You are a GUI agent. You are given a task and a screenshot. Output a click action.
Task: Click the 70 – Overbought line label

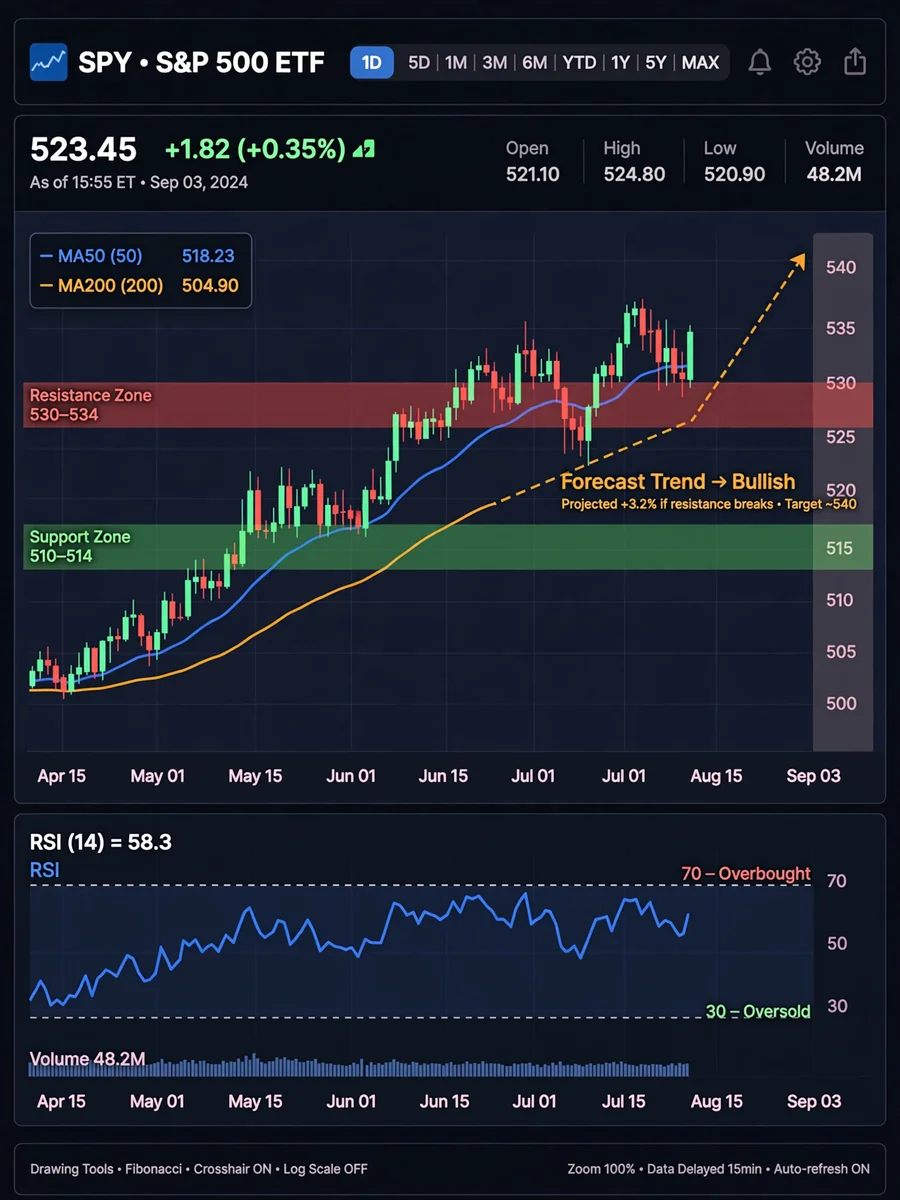(x=746, y=874)
